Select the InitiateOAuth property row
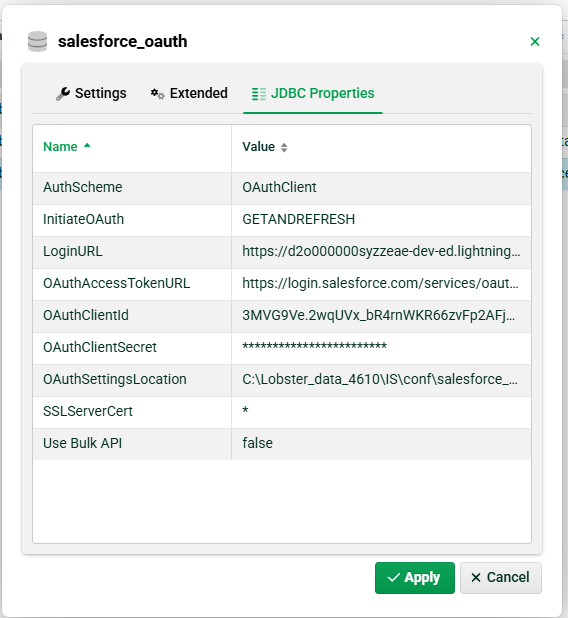 tap(282, 220)
